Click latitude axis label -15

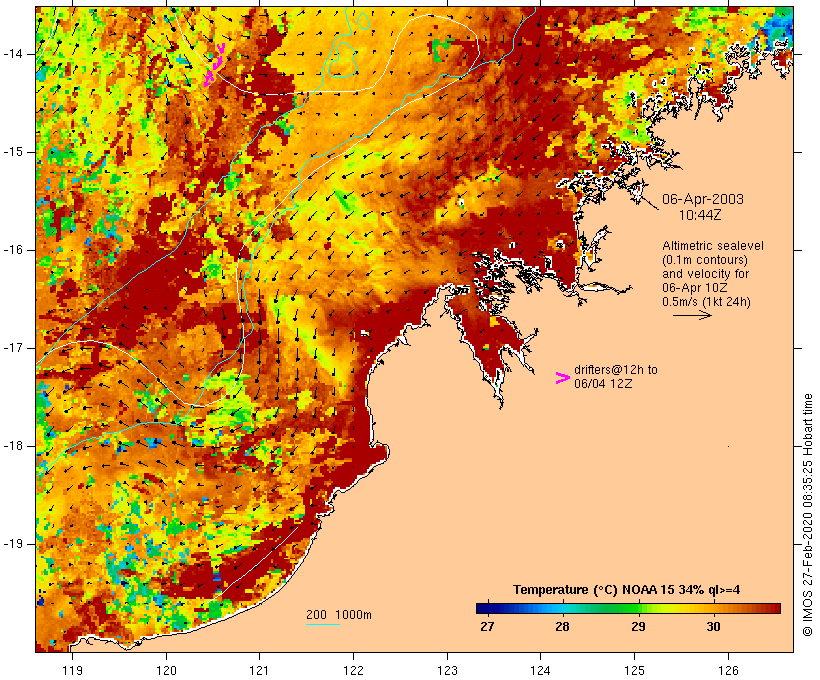click(x=13, y=152)
